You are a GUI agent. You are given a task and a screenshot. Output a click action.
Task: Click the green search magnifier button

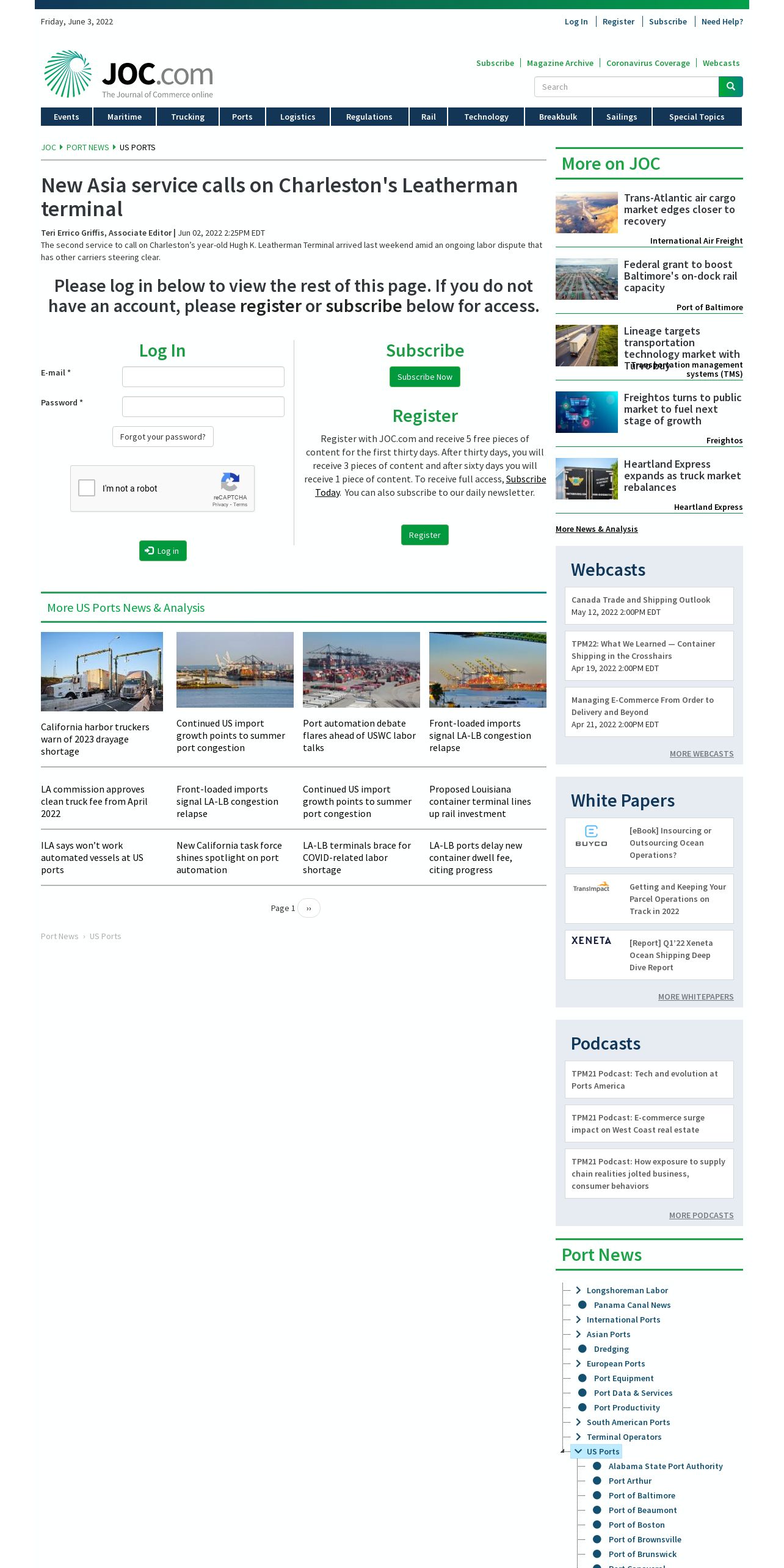(x=730, y=87)
